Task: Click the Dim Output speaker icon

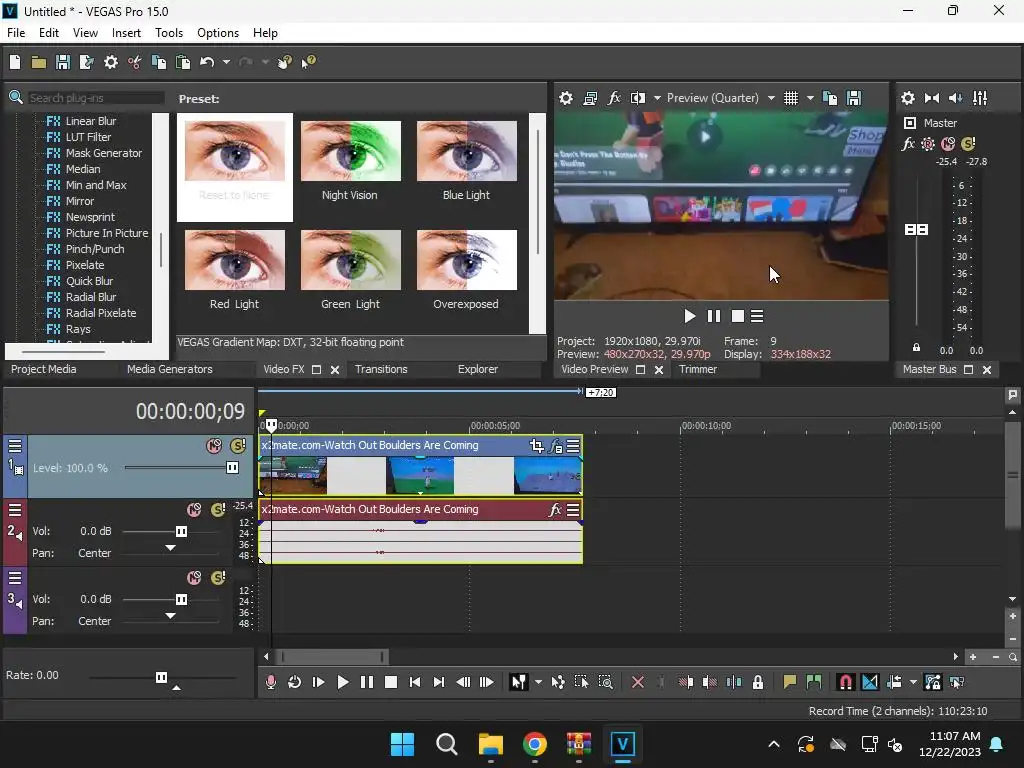Action: [955, 98]
